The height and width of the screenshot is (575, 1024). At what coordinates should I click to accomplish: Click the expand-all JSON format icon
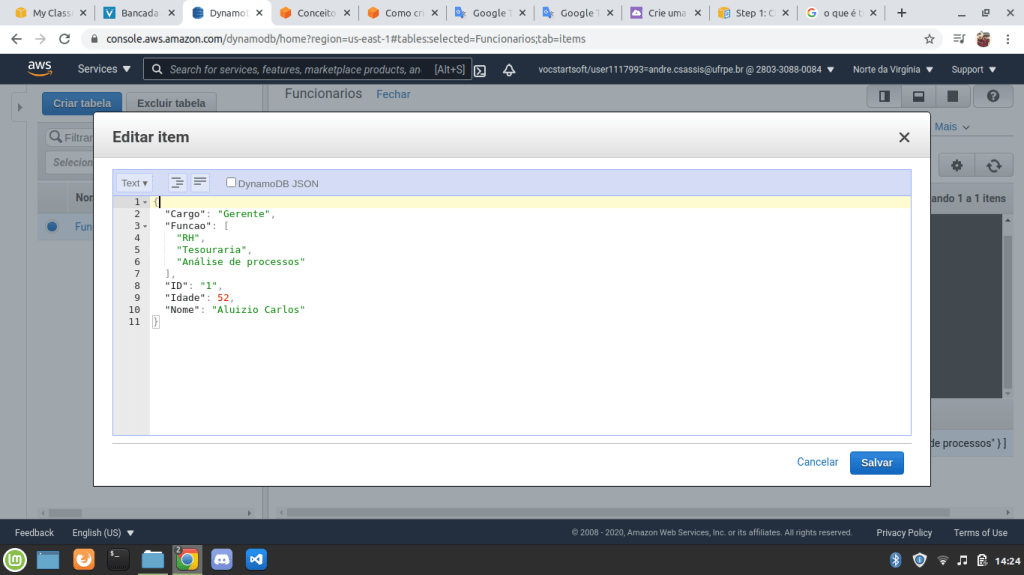click(177, 183)
